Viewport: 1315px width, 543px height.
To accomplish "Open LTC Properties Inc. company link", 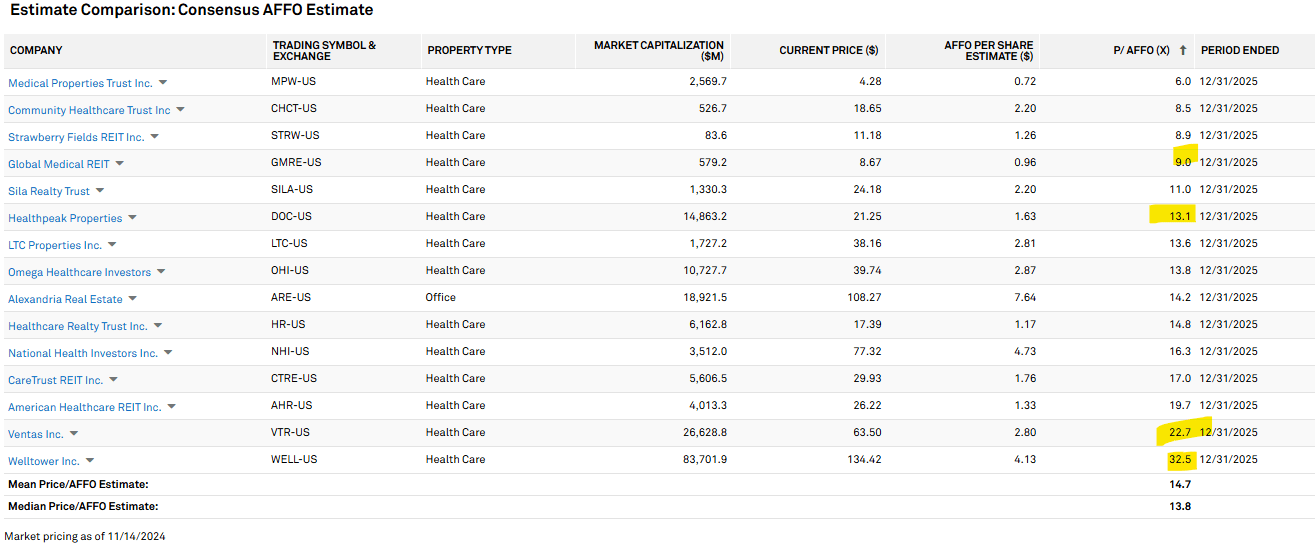I will [55, 245].
